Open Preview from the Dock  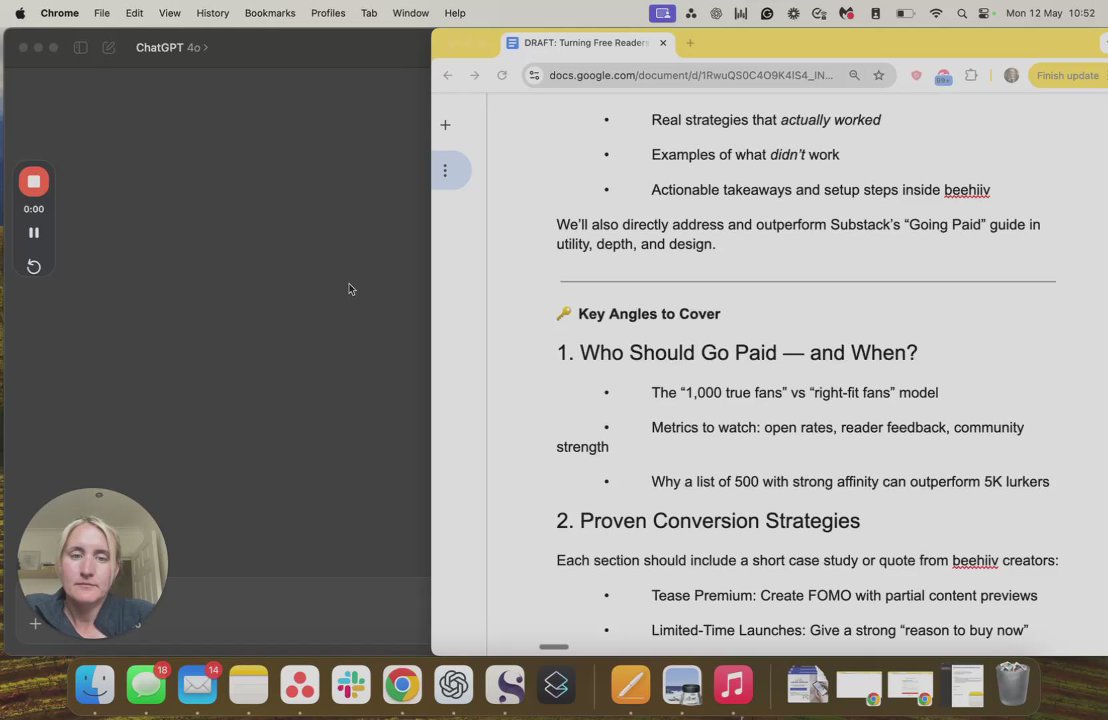[x=682, y=685]
